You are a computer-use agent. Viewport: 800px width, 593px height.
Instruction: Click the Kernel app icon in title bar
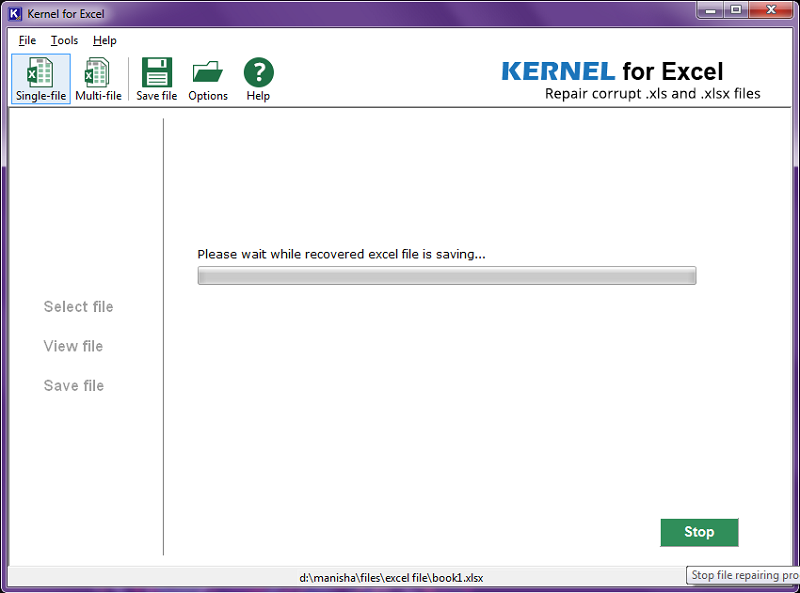(15, 14)
